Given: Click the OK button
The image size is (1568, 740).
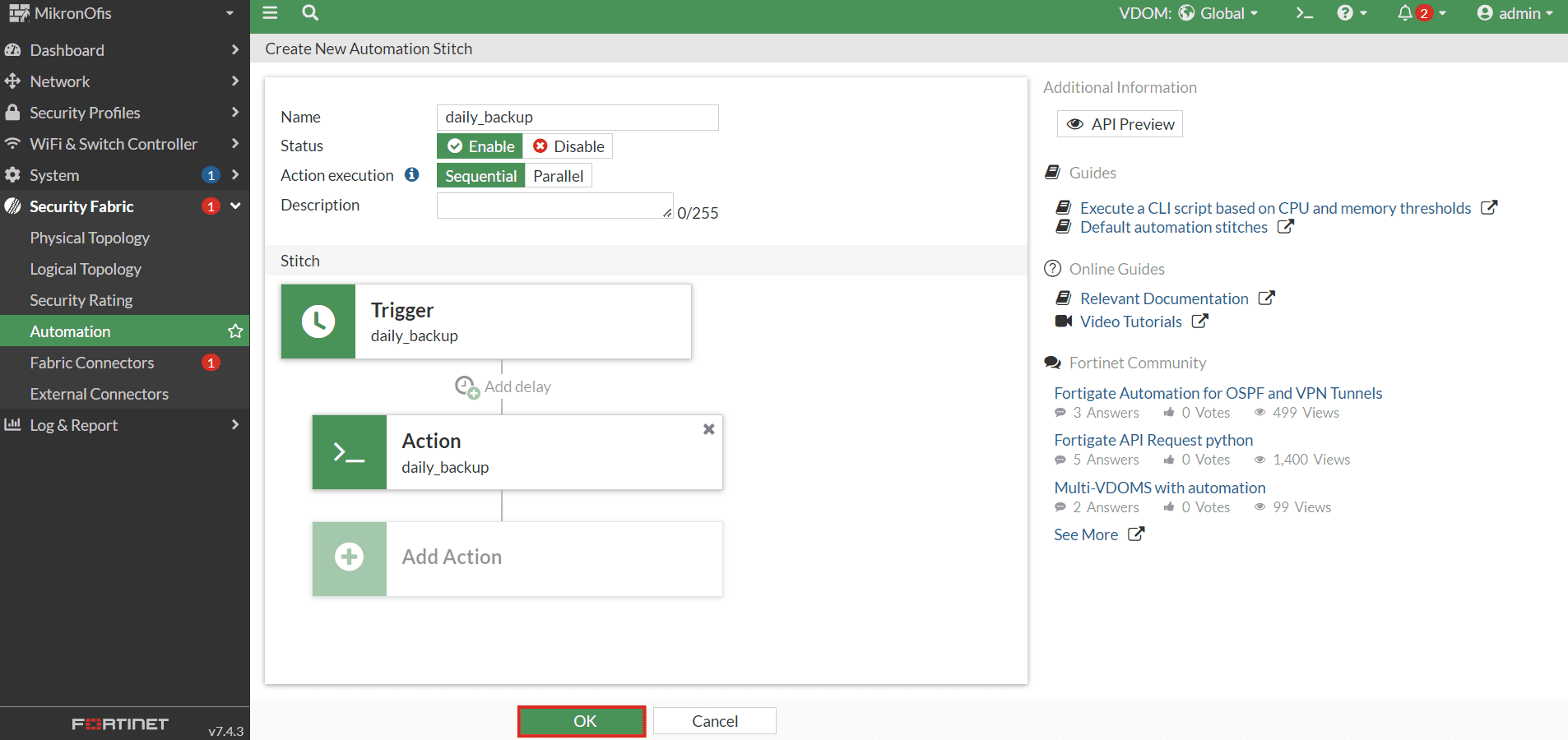Looking at the screenshot, I should pos(582,721).
